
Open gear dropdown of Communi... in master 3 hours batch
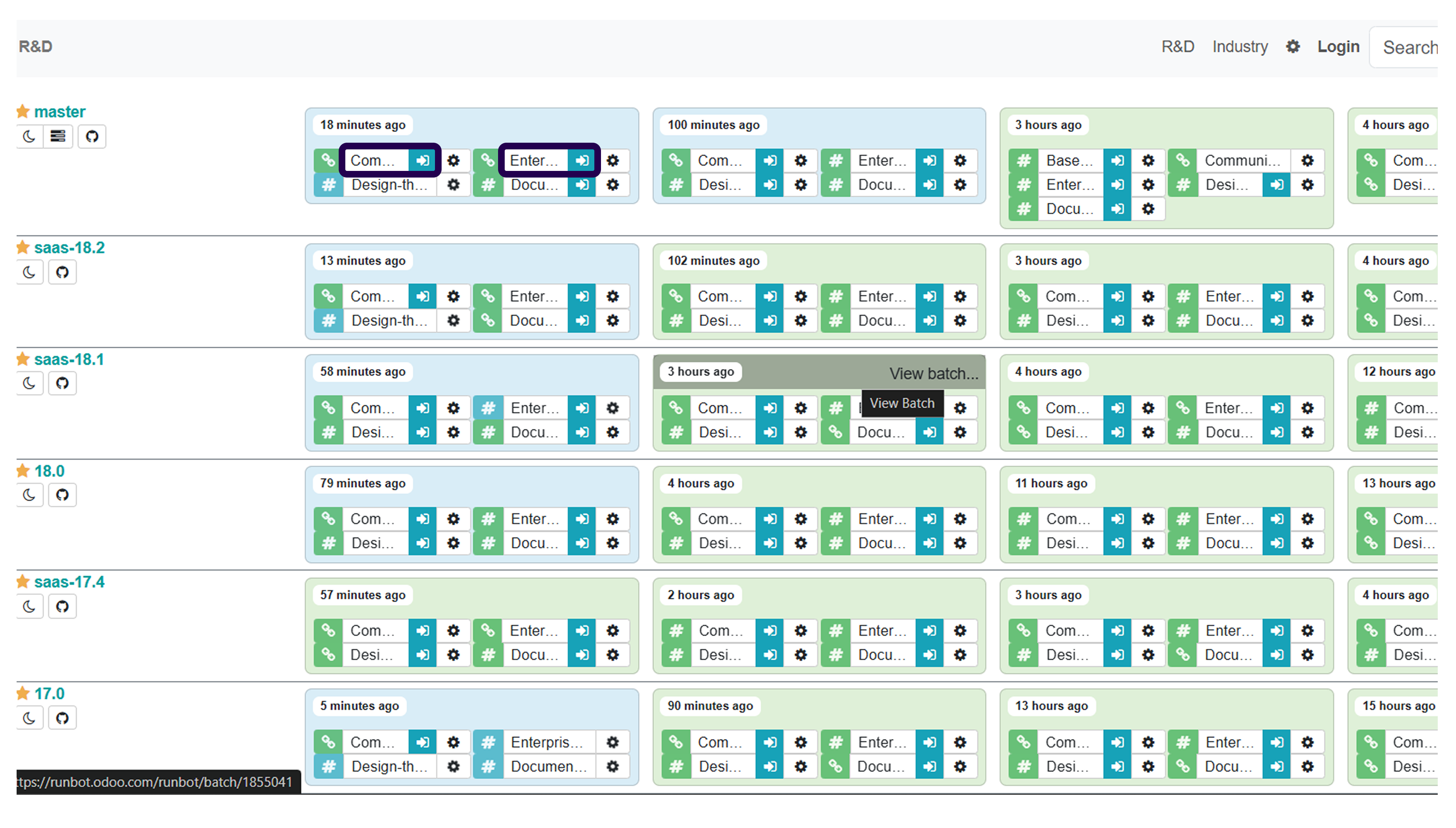[1307, 161]
